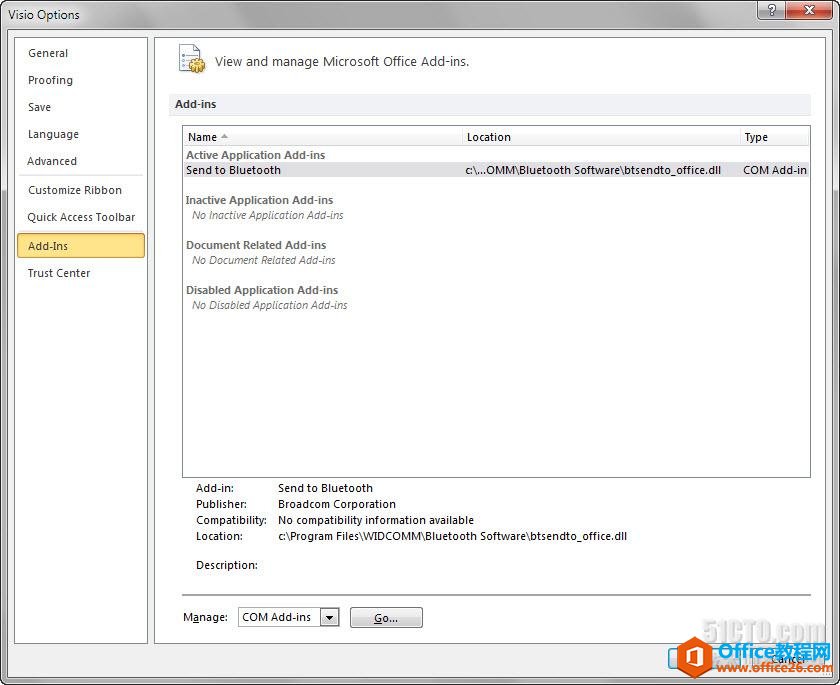Select Quick Access Toolbar category
The image size is (840, 685).
tap(81, 217)
